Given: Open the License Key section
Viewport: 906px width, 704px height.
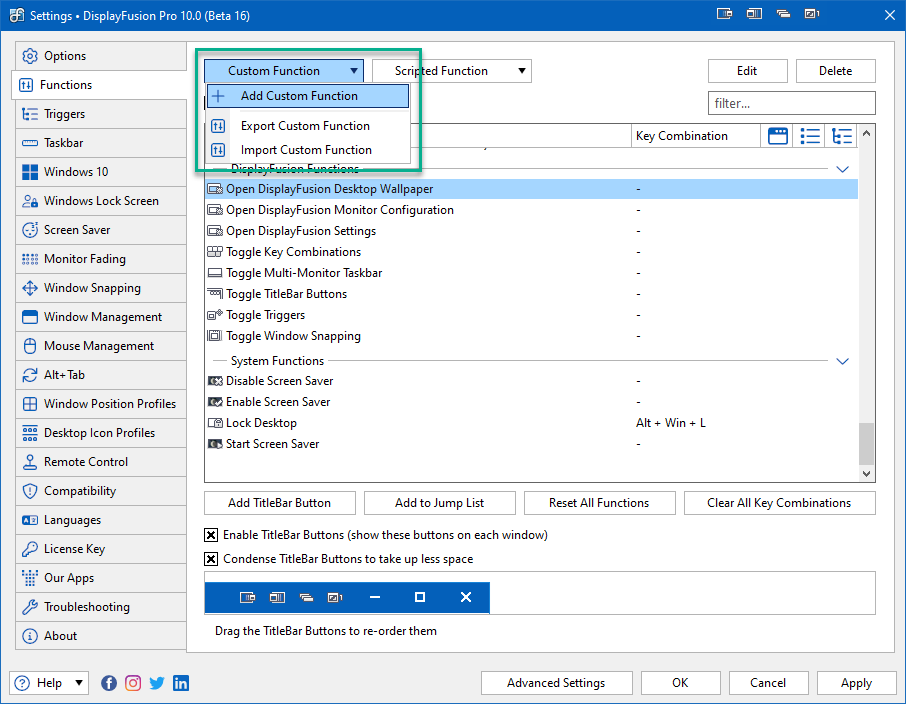Looking at the screenshot, I should coord(101,549).
